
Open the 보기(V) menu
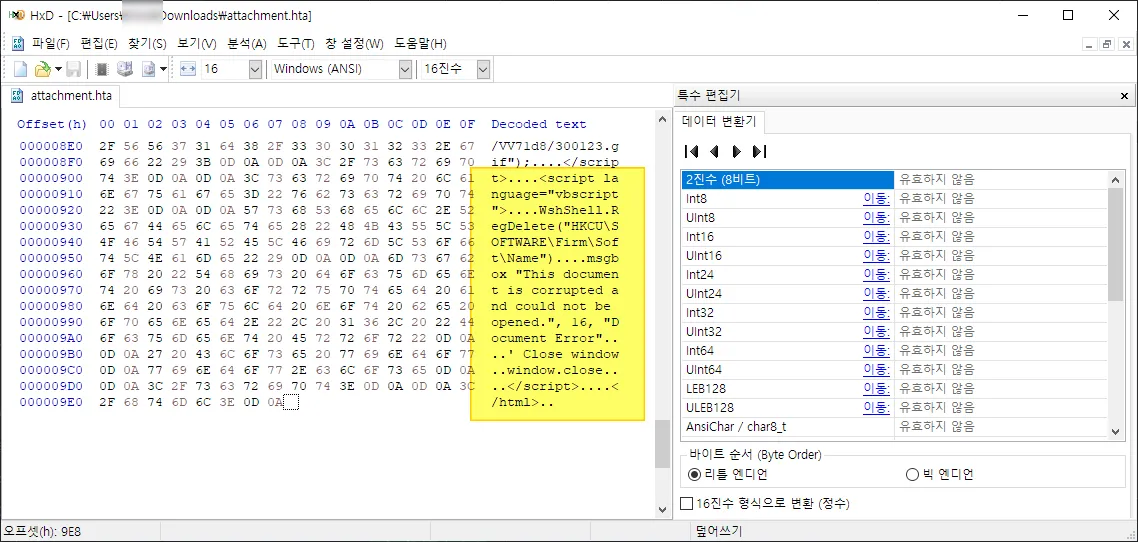click(x=197, y=44)
